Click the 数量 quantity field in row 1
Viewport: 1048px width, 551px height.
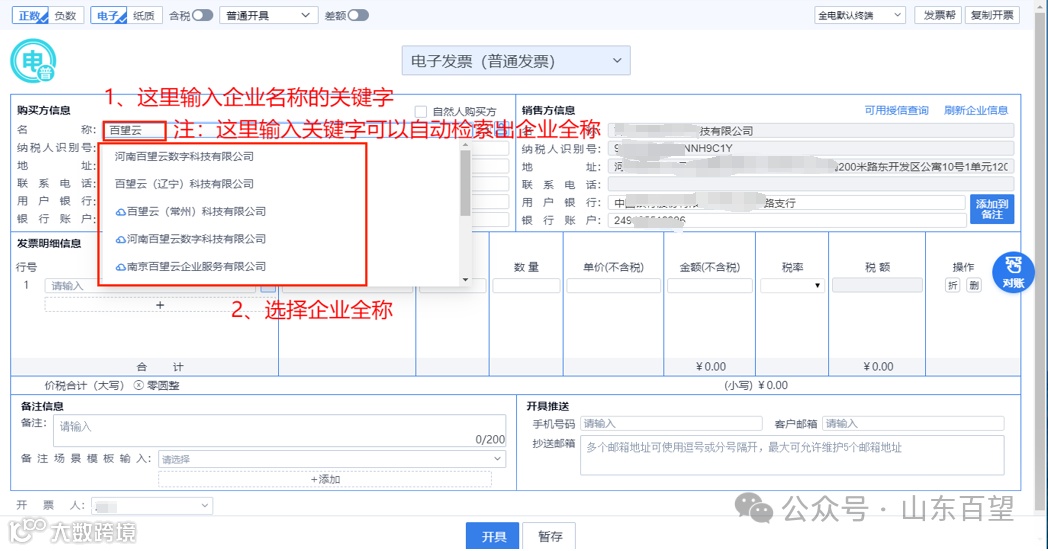[526, 286]
